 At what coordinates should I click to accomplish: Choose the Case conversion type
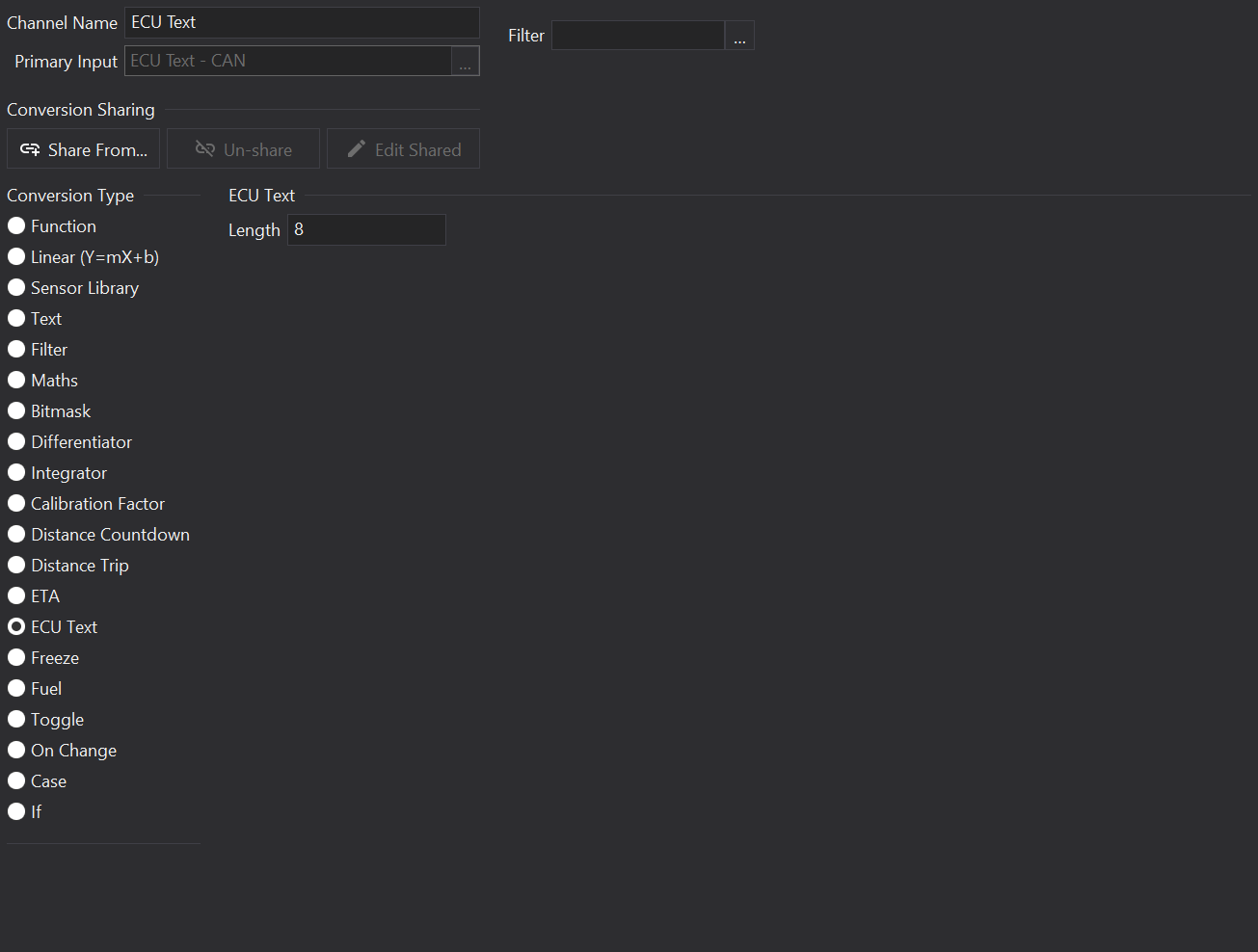pos(16,781)
